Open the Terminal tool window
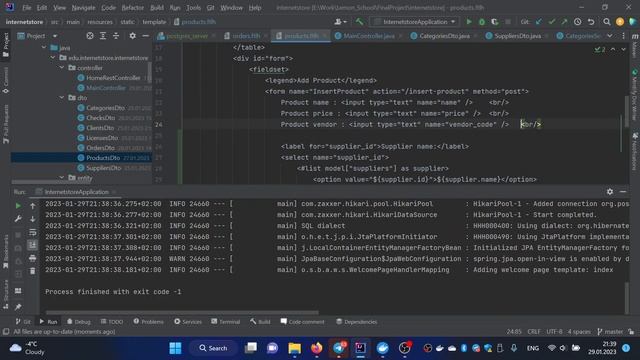640x360 pixels. [x=225, y=322]
